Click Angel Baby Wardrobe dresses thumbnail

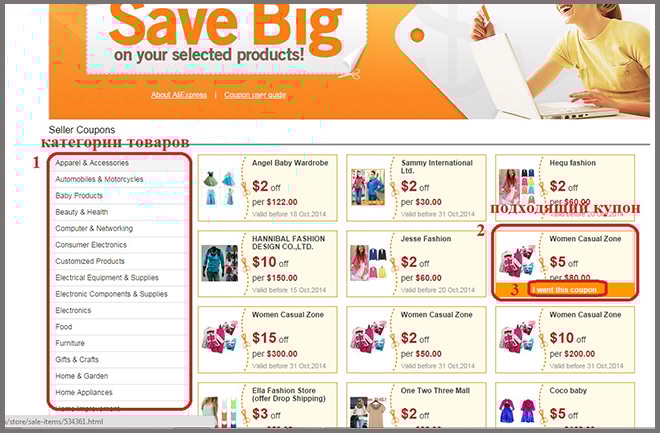click(219, 188)
